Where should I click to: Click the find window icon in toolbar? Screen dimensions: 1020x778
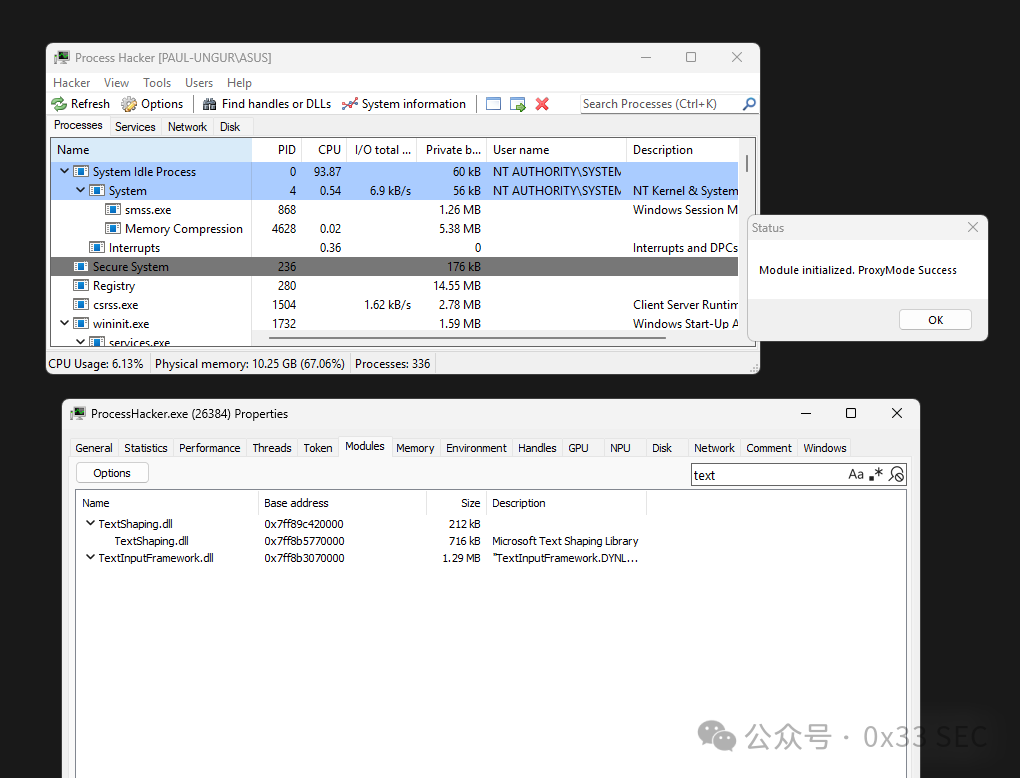[493, 104]
